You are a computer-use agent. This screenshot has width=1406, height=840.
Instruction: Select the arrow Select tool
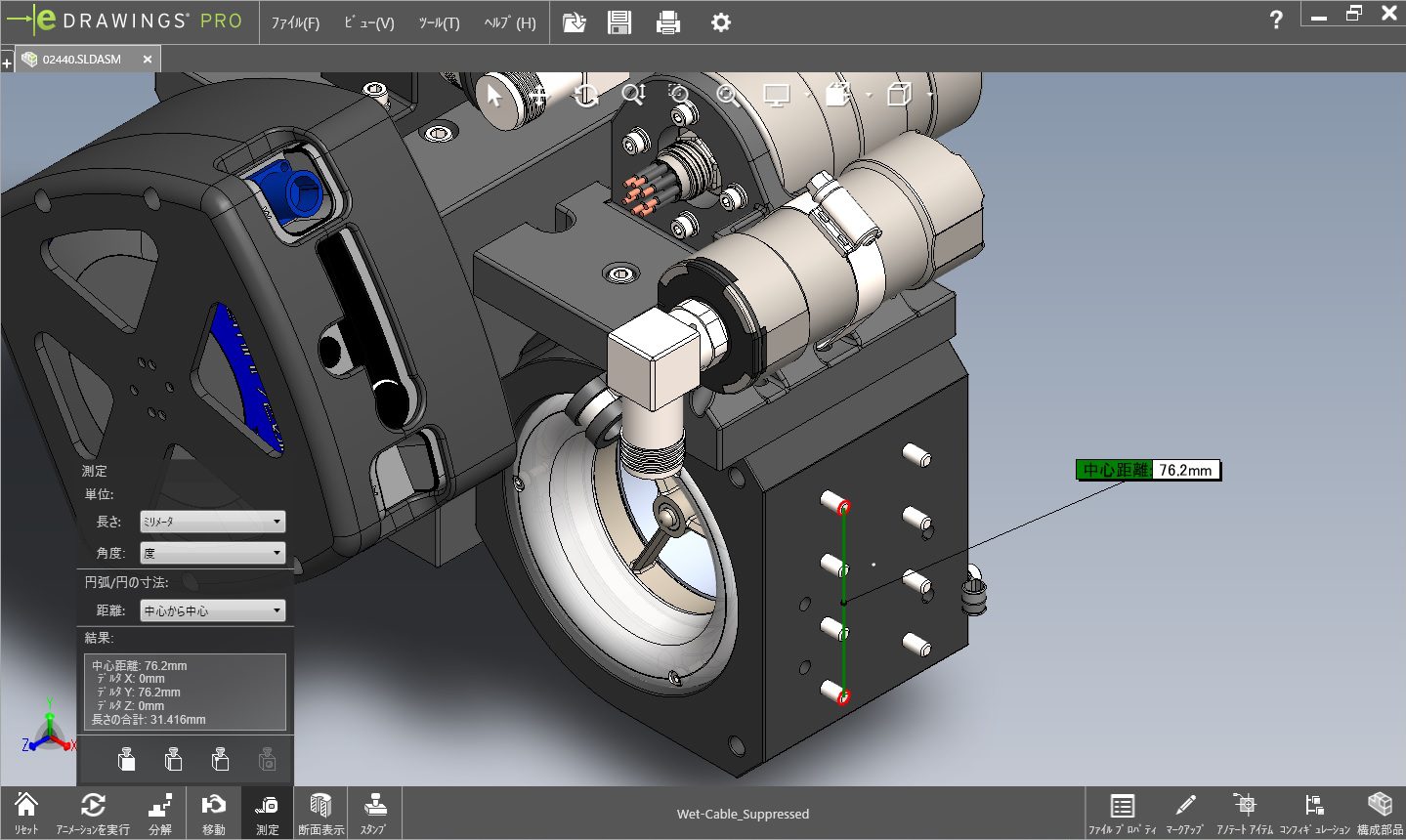coord(493,95)
